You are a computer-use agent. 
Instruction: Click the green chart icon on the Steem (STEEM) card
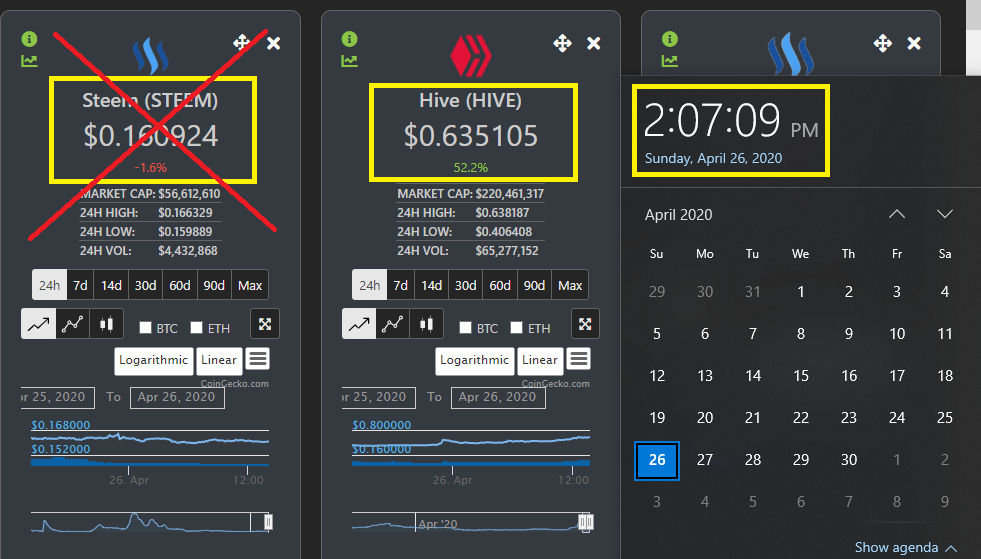coord(29,61)
